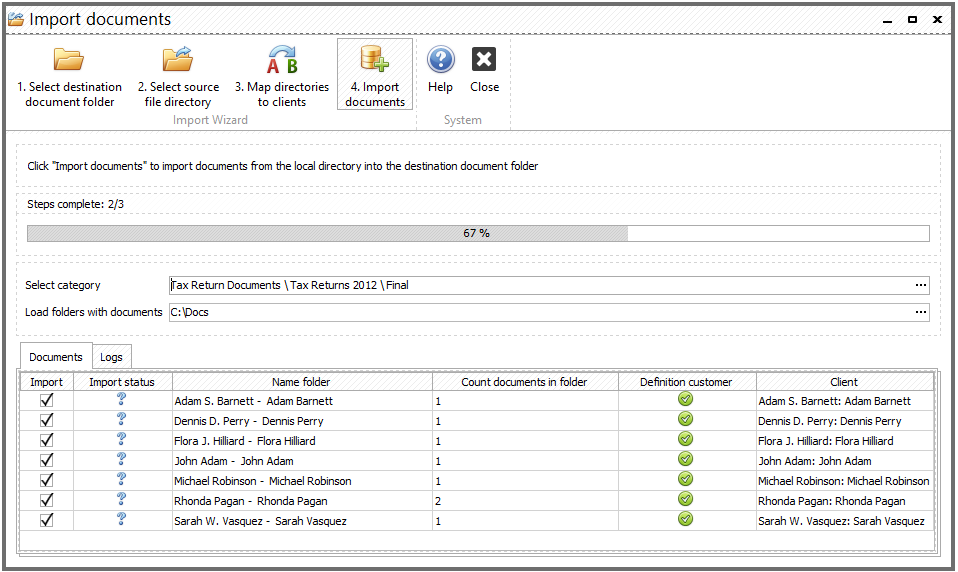
Task: Click import status icon for Rhonda Pagan
Action: click(x=122, y=499)
